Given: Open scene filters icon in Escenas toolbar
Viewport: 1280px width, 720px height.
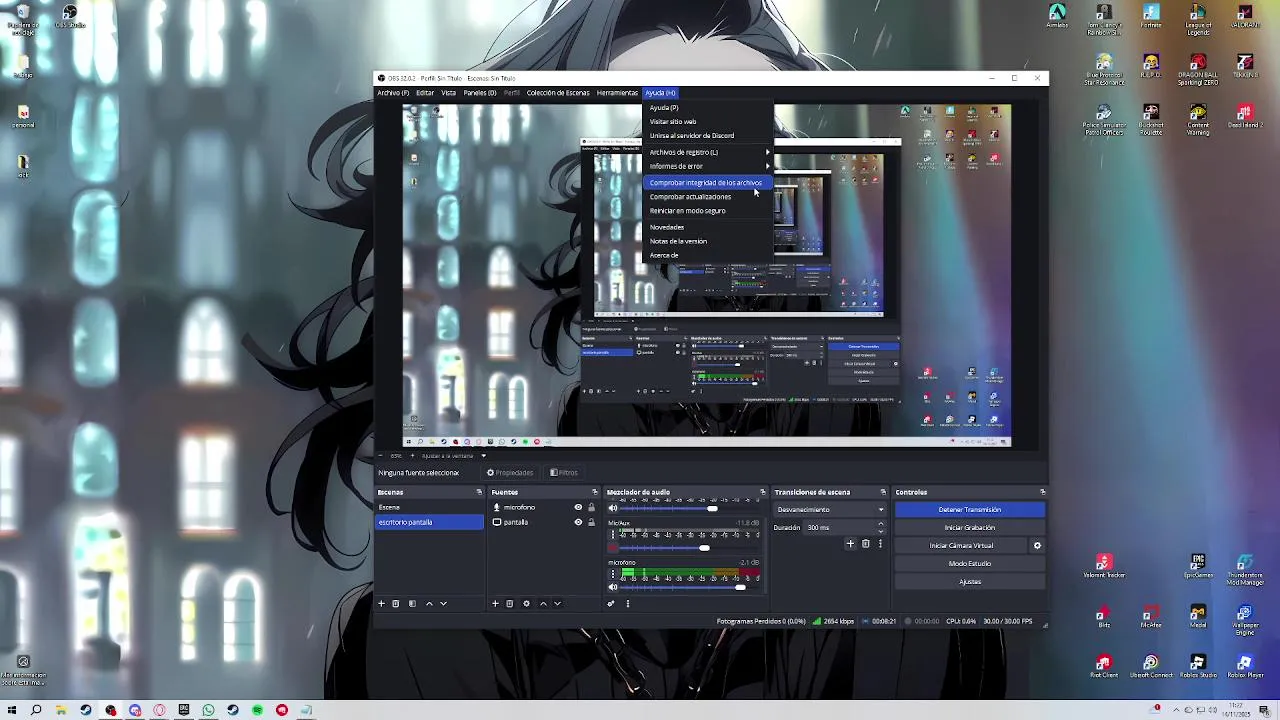Looking at the screenshot, I should coord(412,604).
